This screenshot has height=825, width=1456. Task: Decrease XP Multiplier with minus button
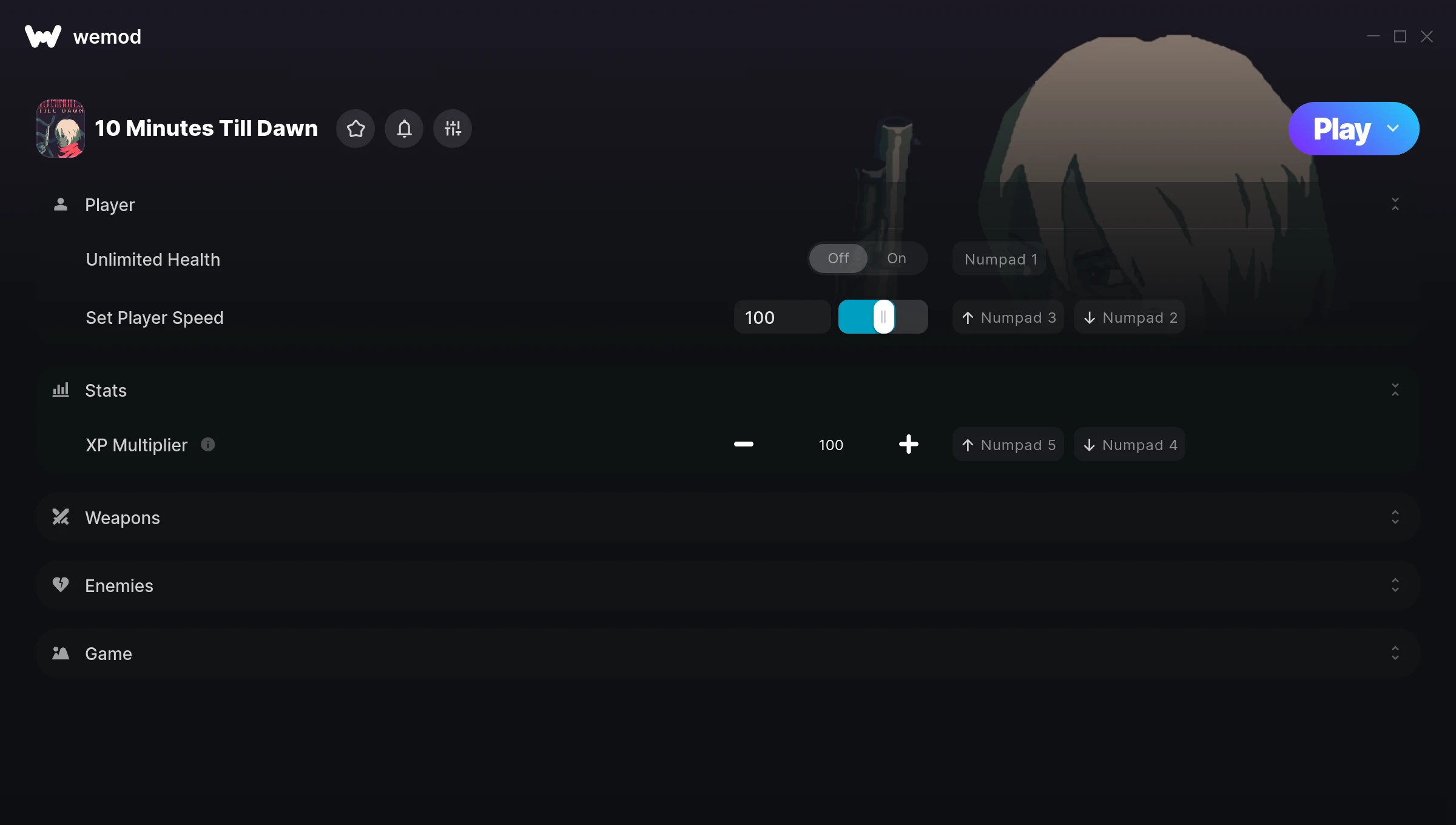tap(744, 445)
